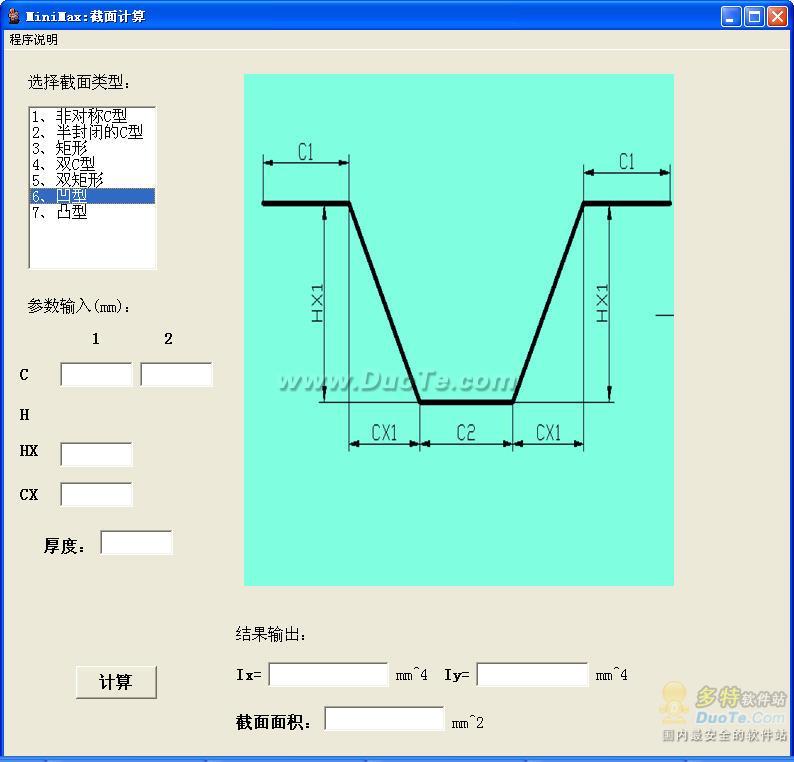The width and height of the screenshot is (794, 762).
Task: Select 半封闭的C型 in the list
Action: 87,132
